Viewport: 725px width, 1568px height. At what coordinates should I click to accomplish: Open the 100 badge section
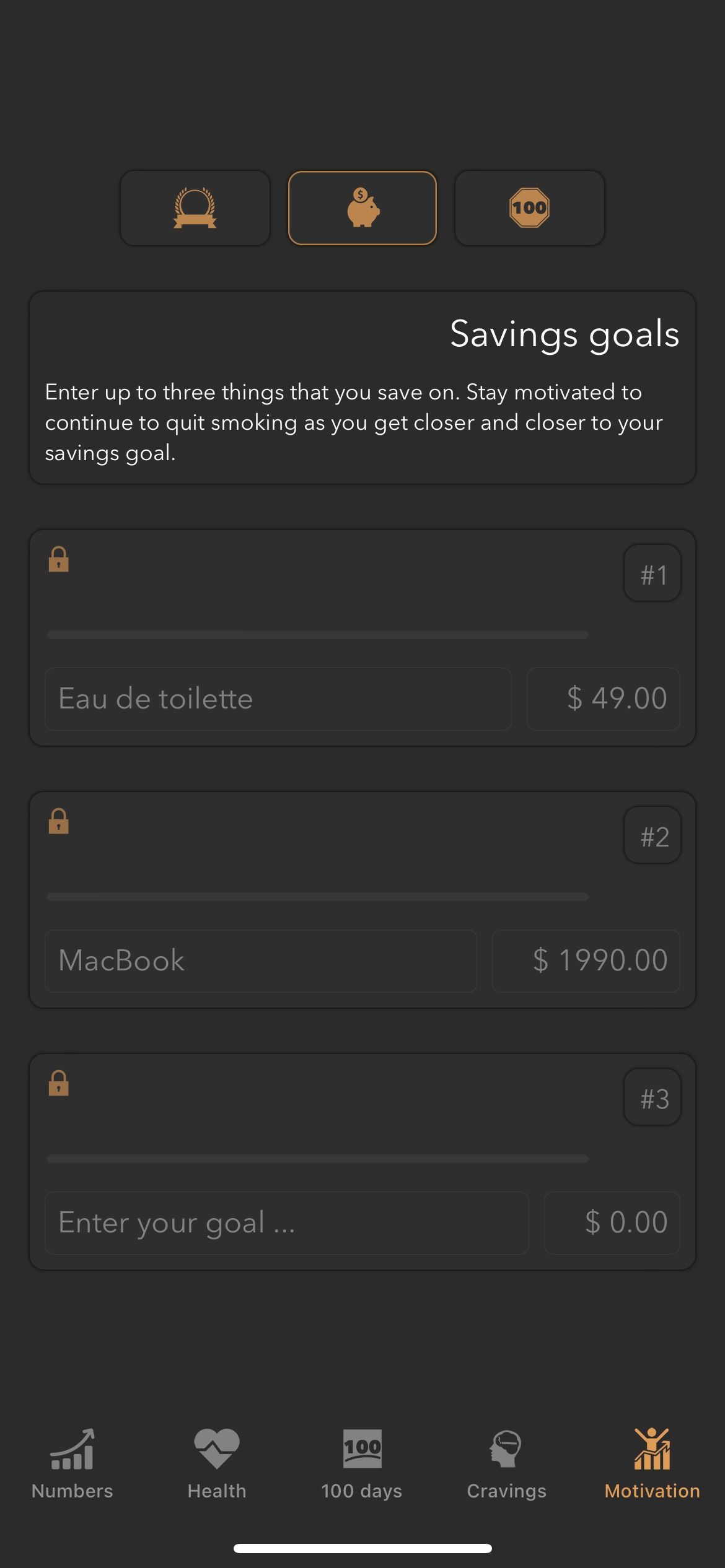(x=529, y=208)
